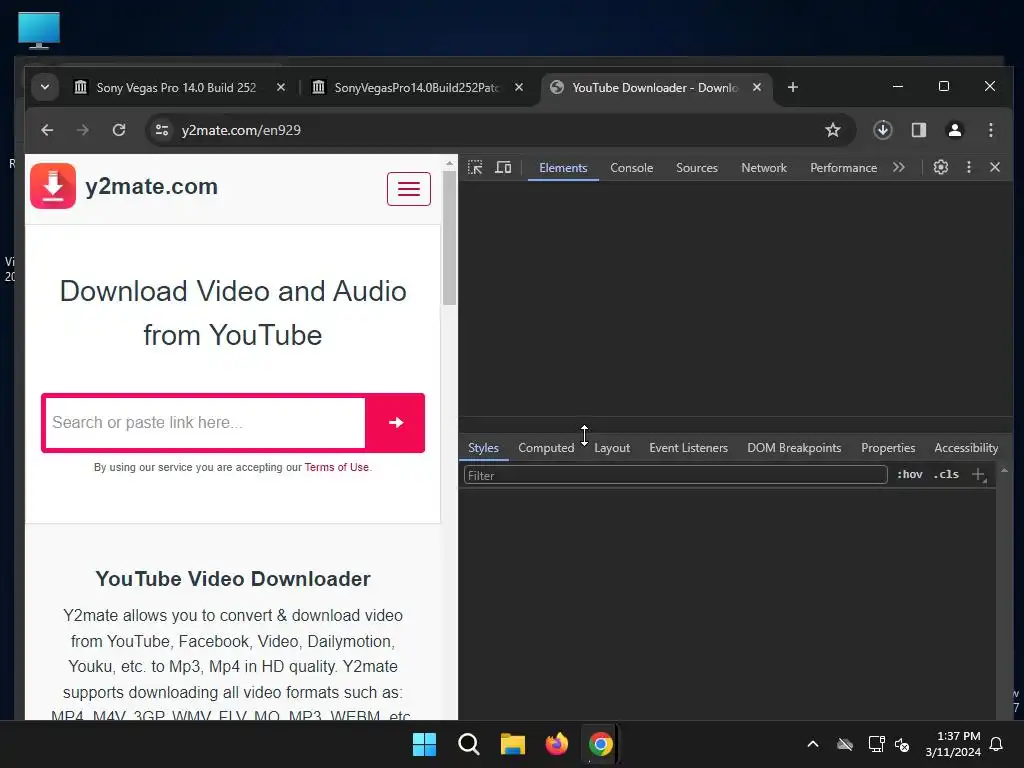
Task: Switch to SonyVegasPro14.0Build252Patch tab
Action: tap(417, 88)
